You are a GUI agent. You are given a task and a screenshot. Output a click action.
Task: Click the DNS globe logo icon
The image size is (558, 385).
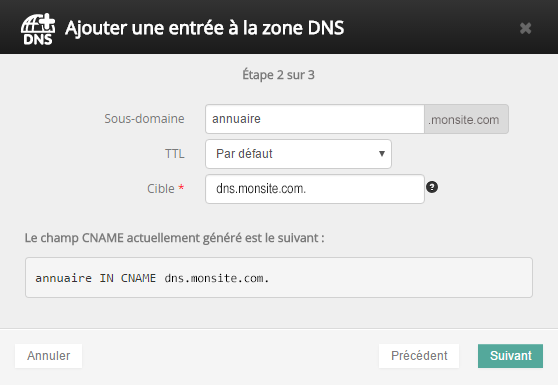coord(38,29)
